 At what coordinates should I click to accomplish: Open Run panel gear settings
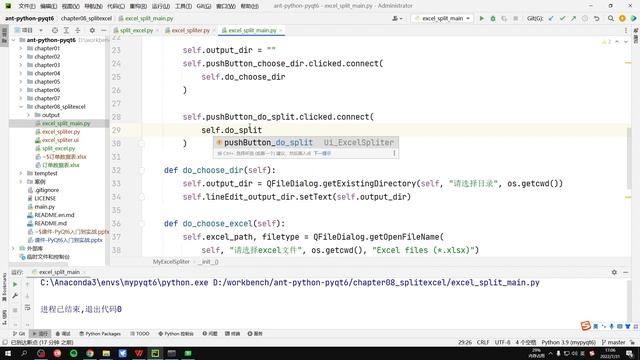pyautogui.click(x=614, y=272)
